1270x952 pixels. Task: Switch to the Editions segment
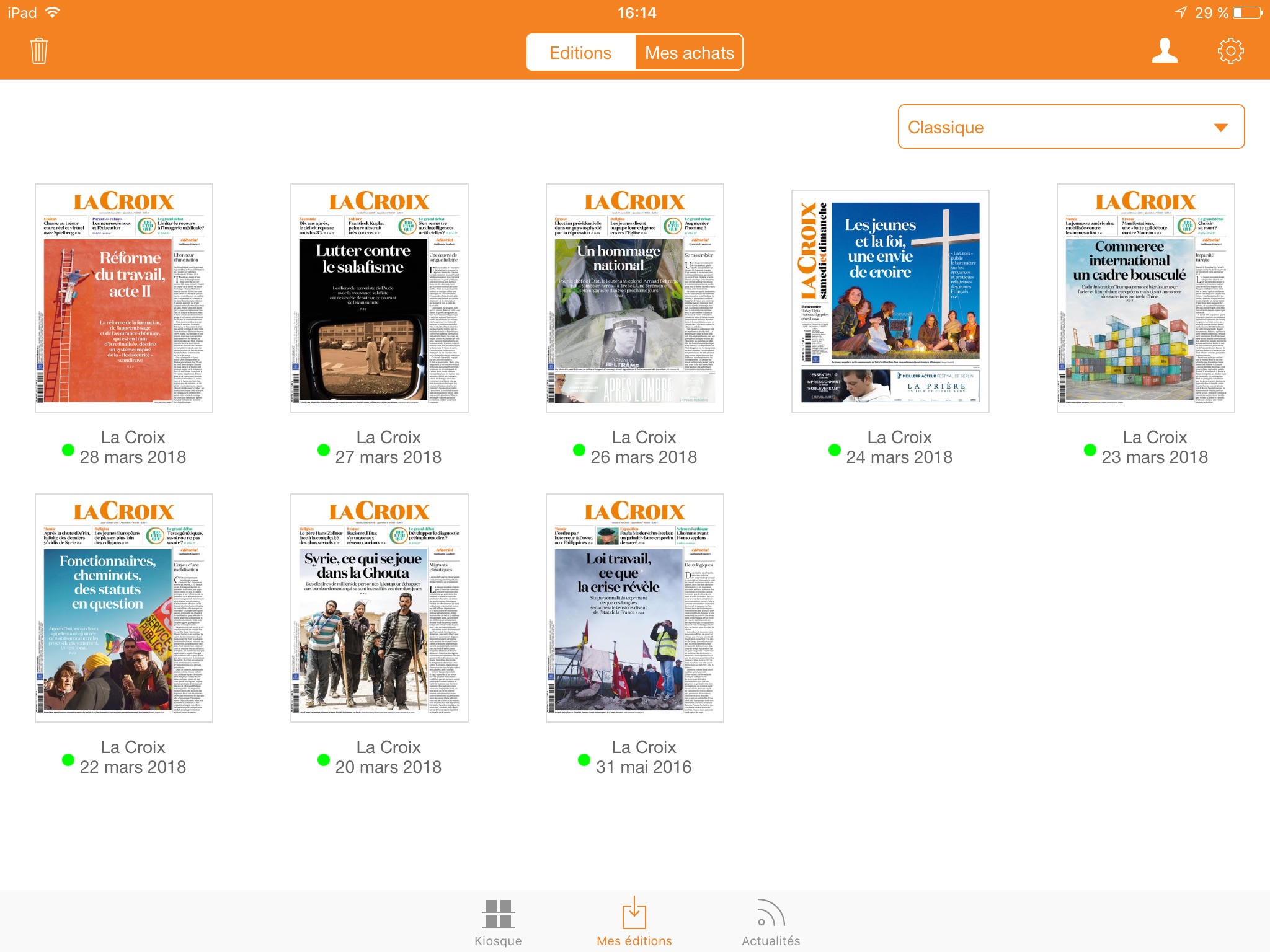tap(580, 53)
